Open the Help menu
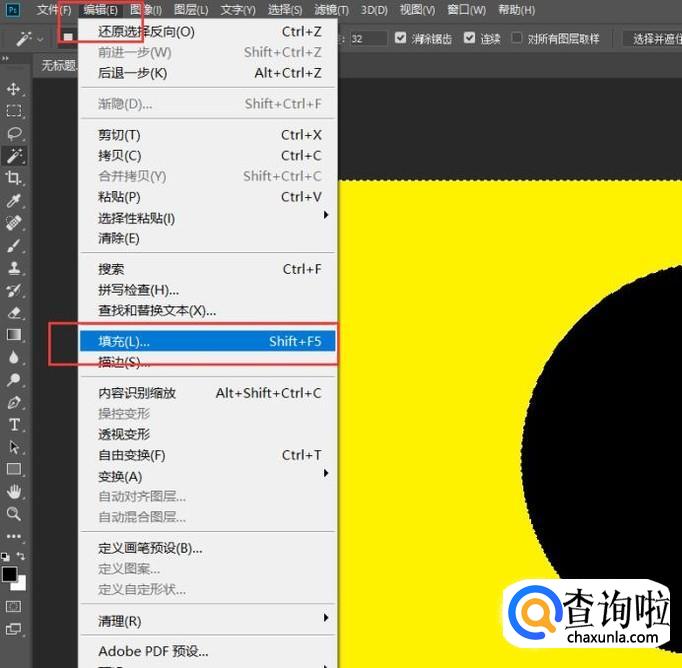Viewport: 682px width, 668px height. click(517, 10)
